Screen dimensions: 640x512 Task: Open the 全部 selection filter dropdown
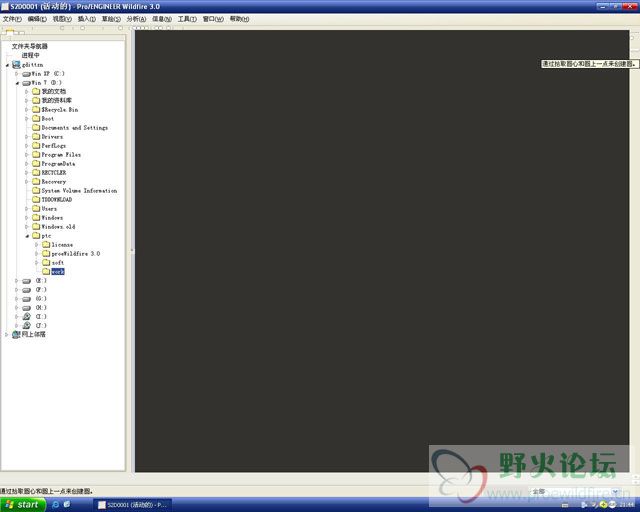(616, 492)
